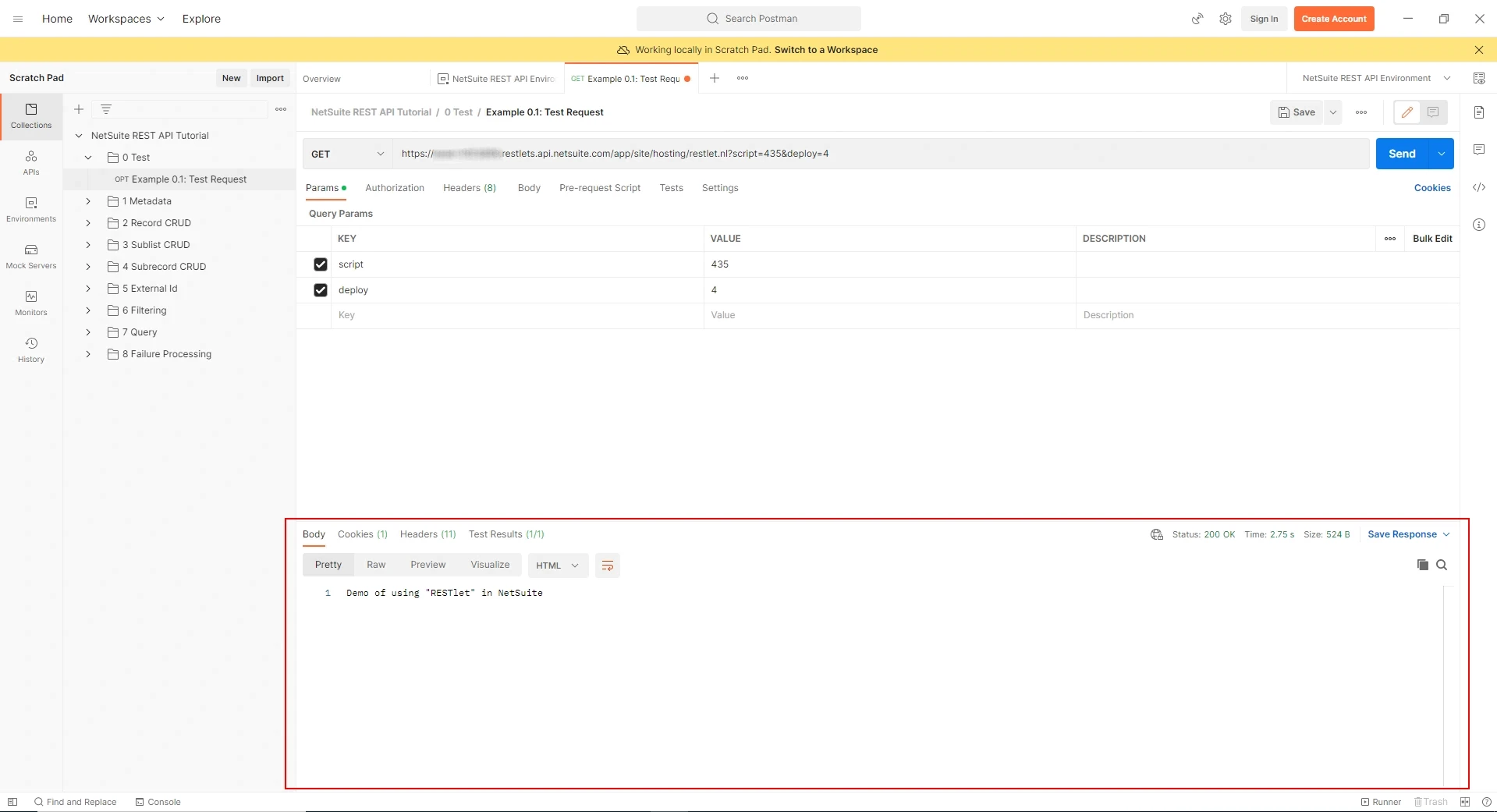Click the network information globe icon

tap(1157, 534)
